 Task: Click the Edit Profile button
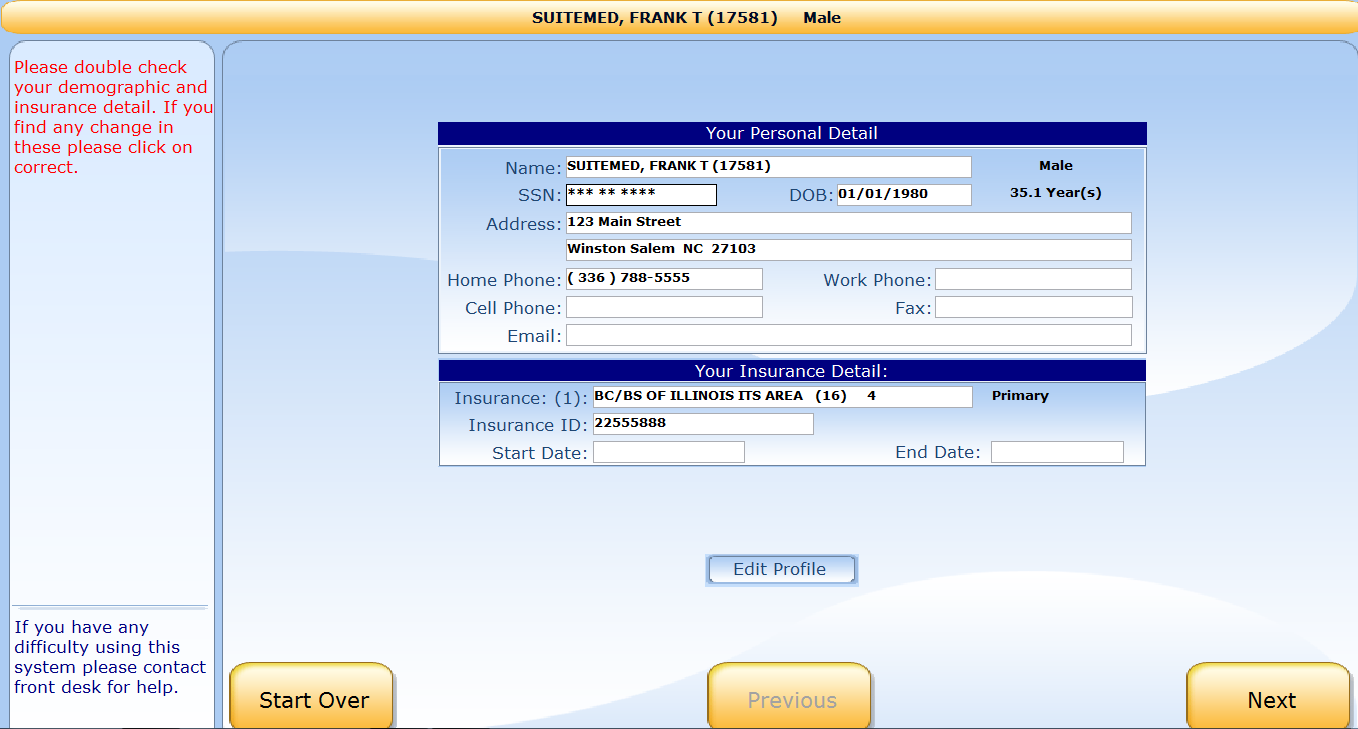point(780,569)
